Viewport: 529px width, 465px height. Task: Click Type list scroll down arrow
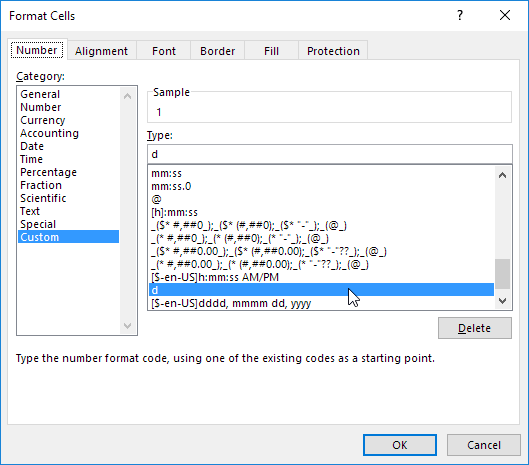[x=502, y=300]
